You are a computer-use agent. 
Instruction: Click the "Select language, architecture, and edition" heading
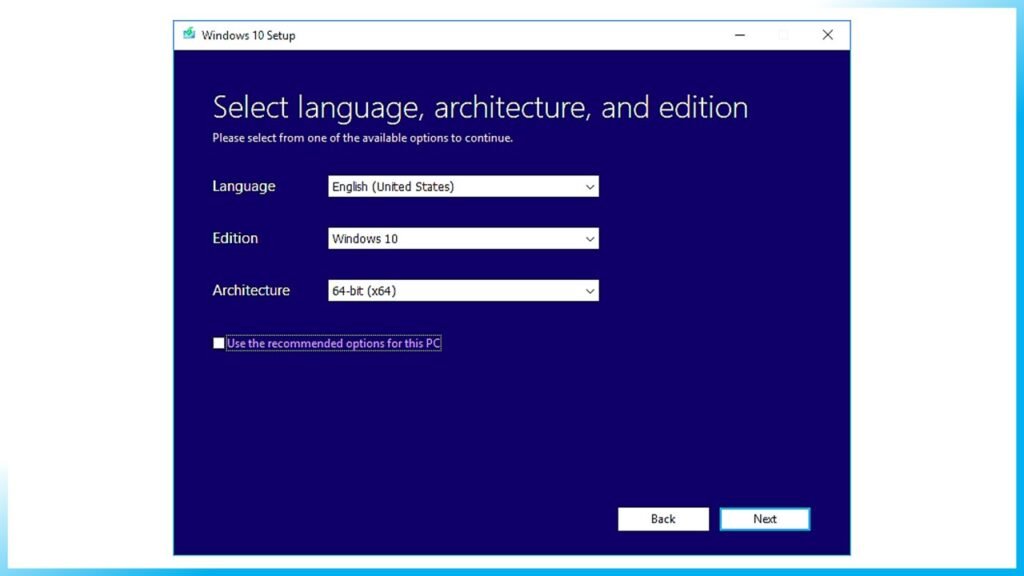coord(480,107)
